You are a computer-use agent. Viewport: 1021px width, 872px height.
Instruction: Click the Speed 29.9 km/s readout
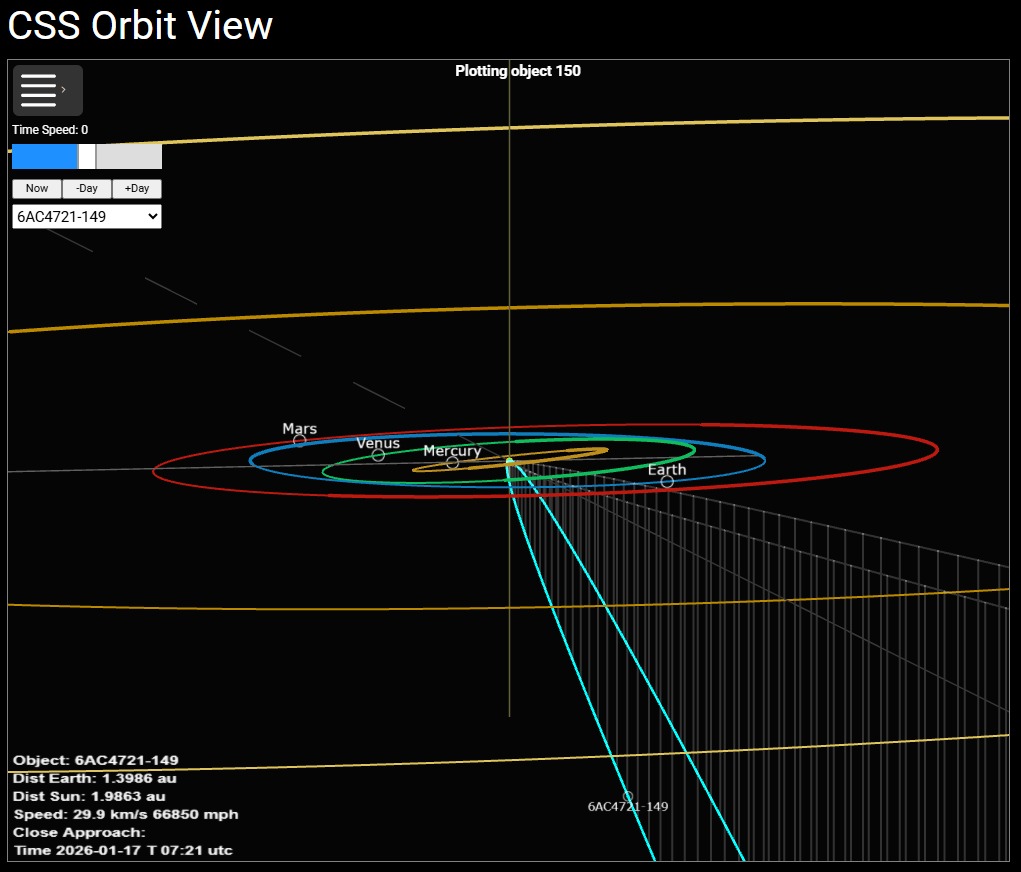coord(125,814)
